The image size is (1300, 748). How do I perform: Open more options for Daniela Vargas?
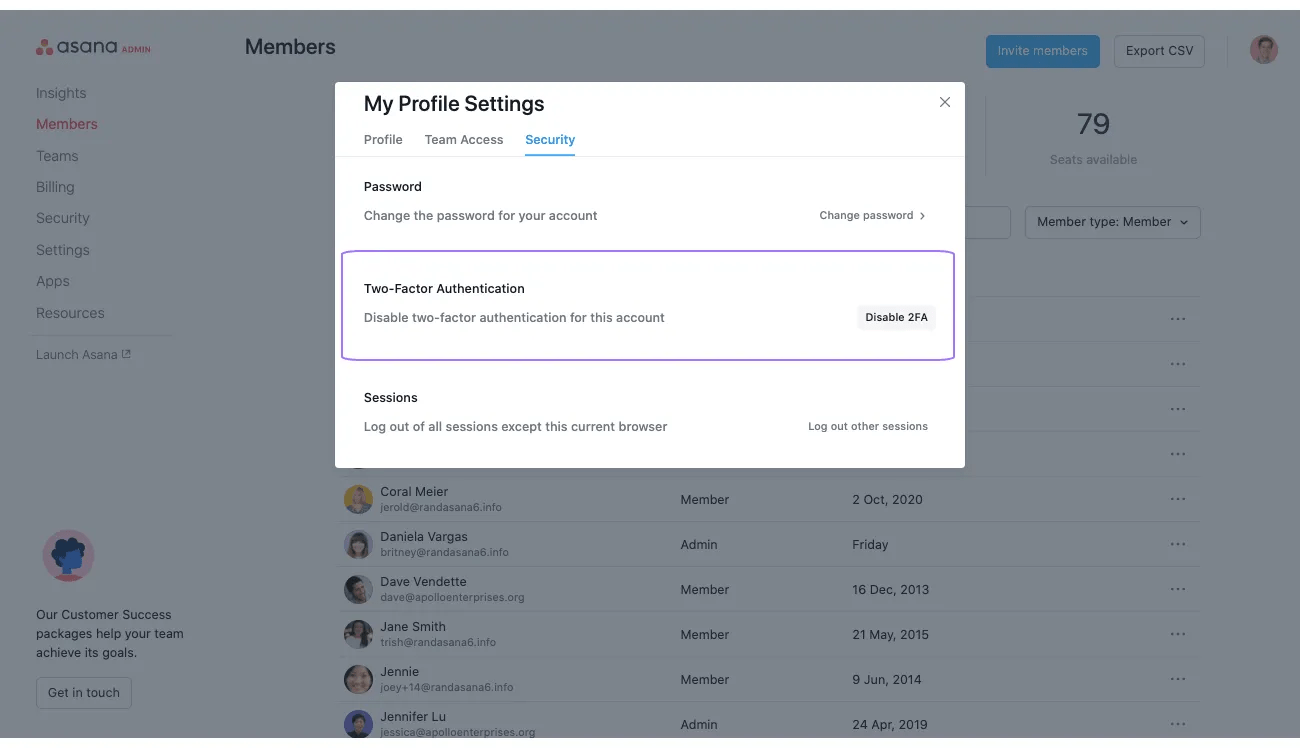(1177, 544)
